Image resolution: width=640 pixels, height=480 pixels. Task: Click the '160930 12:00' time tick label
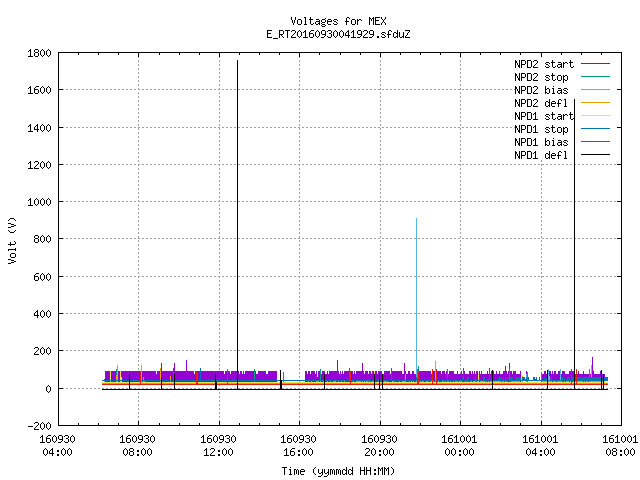(218, 445)
